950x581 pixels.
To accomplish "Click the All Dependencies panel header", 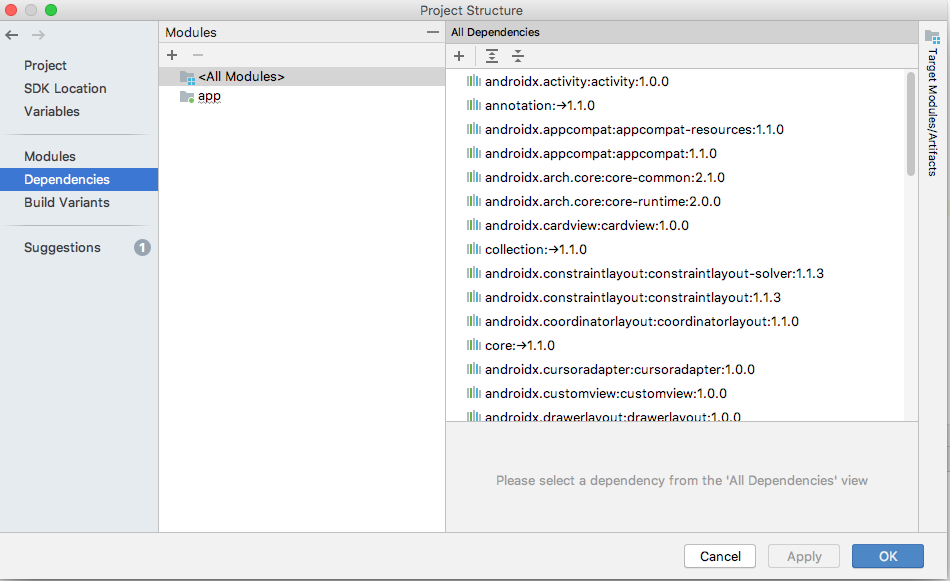I will [682, 32].
